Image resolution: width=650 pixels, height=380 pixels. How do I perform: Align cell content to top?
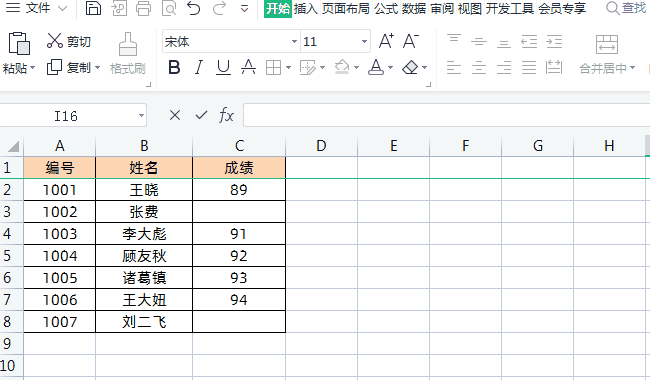point(454,40)
